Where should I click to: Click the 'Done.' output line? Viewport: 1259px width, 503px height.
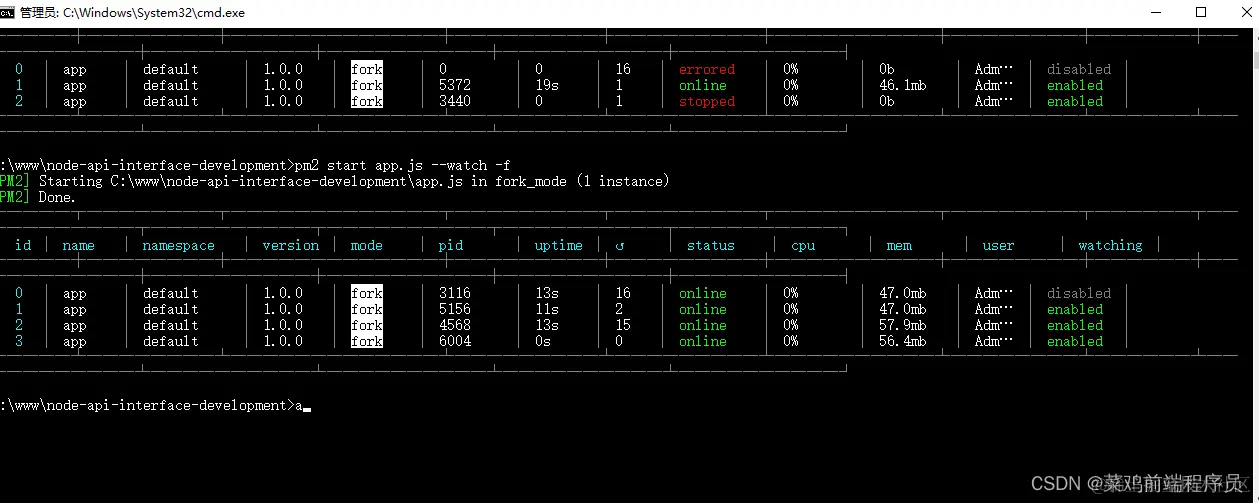click(57, 197)
